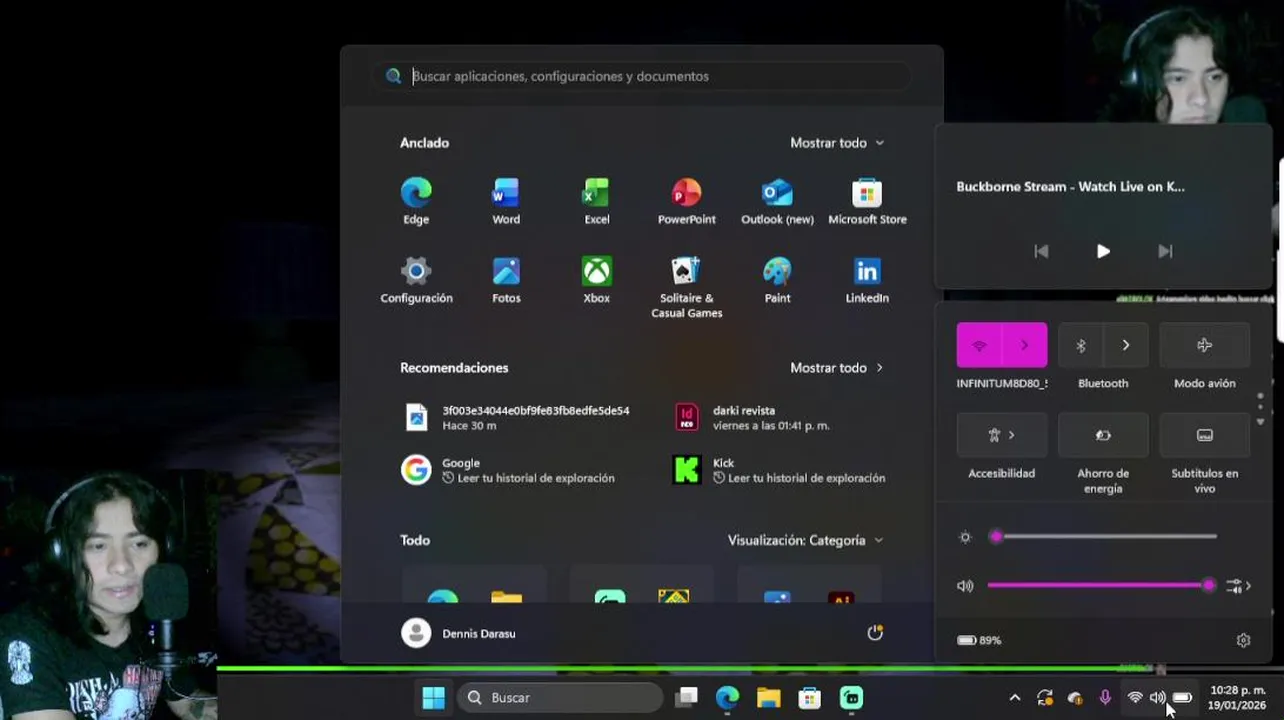Open the LinkedIn pinned app

click(867, 280)
